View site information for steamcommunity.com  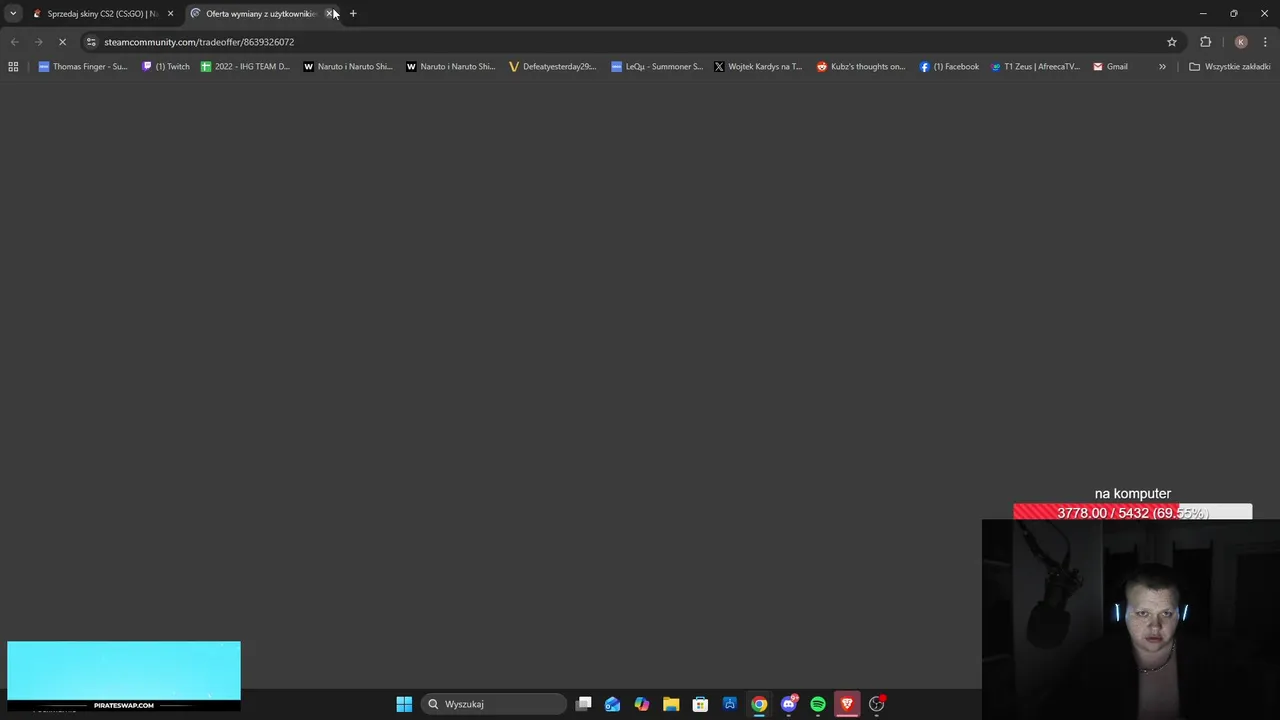coord(91,42)
